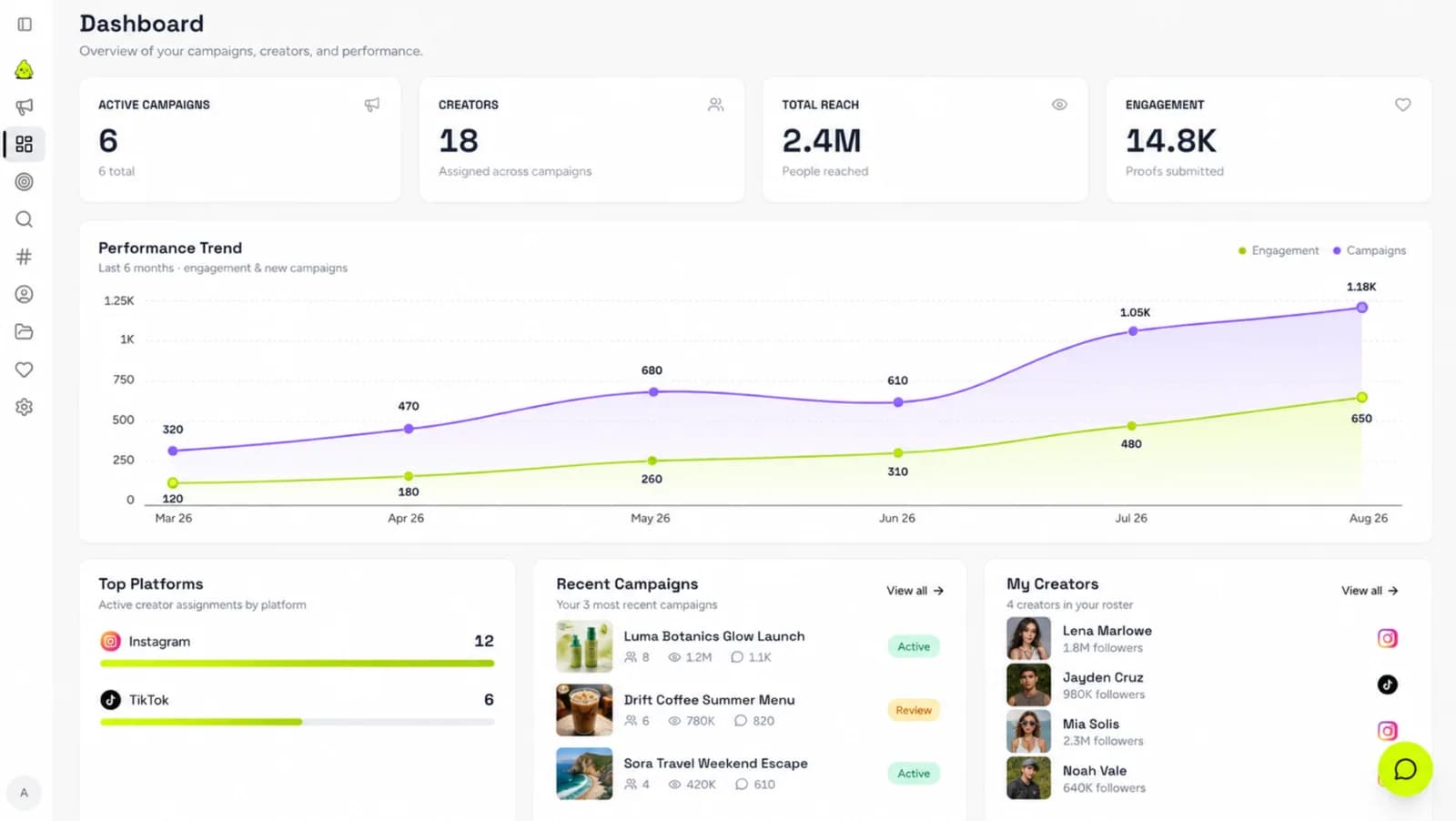Click Lena Marlowe's Instagram icon
Image resolution: width=1456 pixels, height=821 pixels.
pyautogui.click(x=1387, y=638)
